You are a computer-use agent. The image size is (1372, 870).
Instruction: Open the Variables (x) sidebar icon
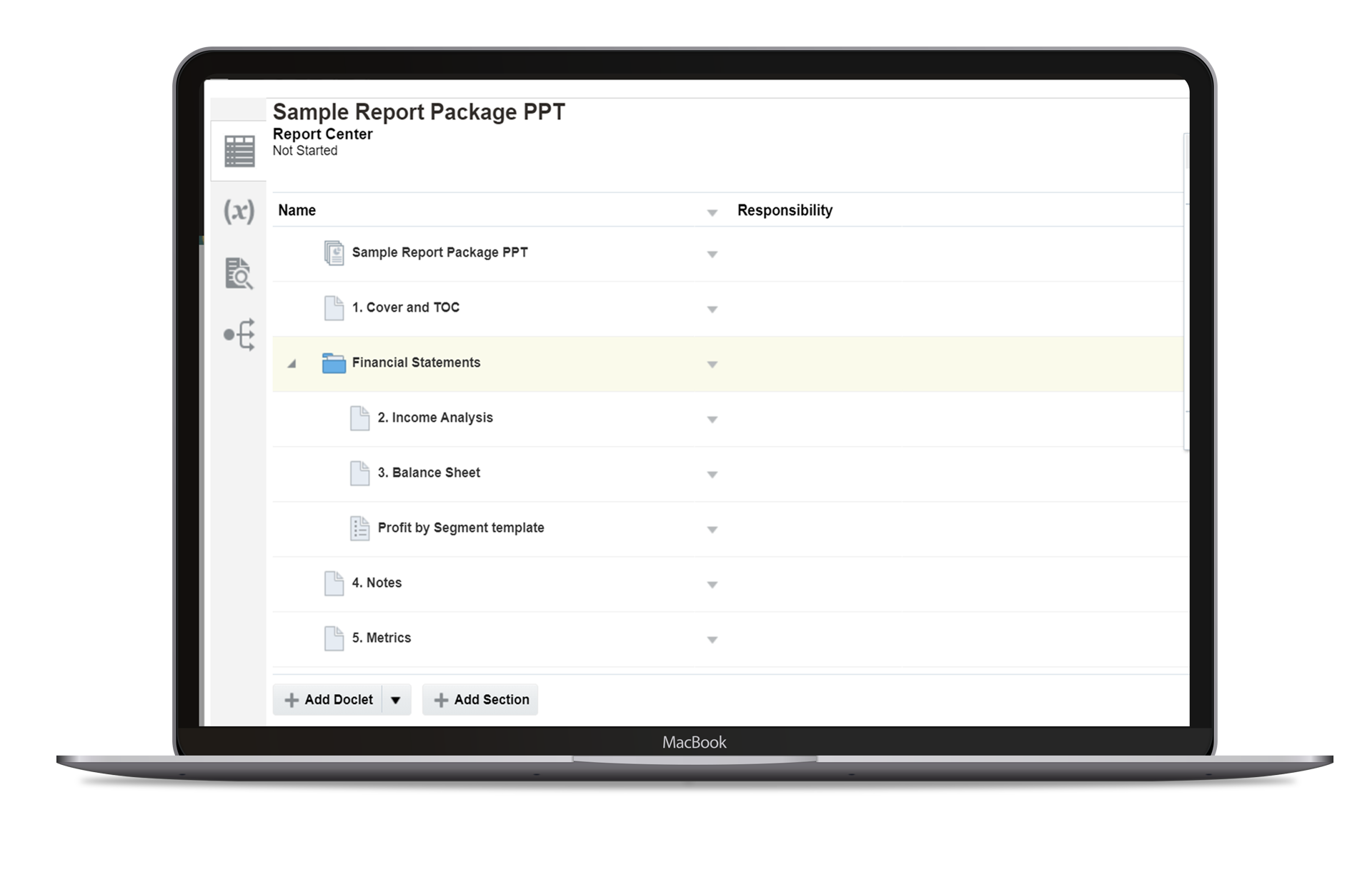239,212
